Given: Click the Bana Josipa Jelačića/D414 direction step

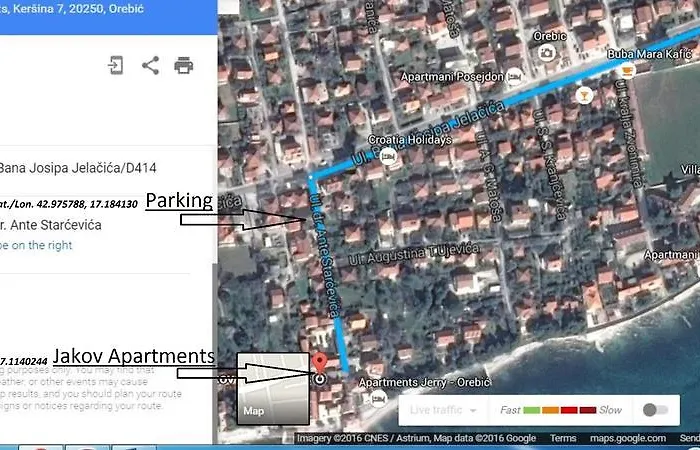Looking at the screenshot, I should pos(78,167).
